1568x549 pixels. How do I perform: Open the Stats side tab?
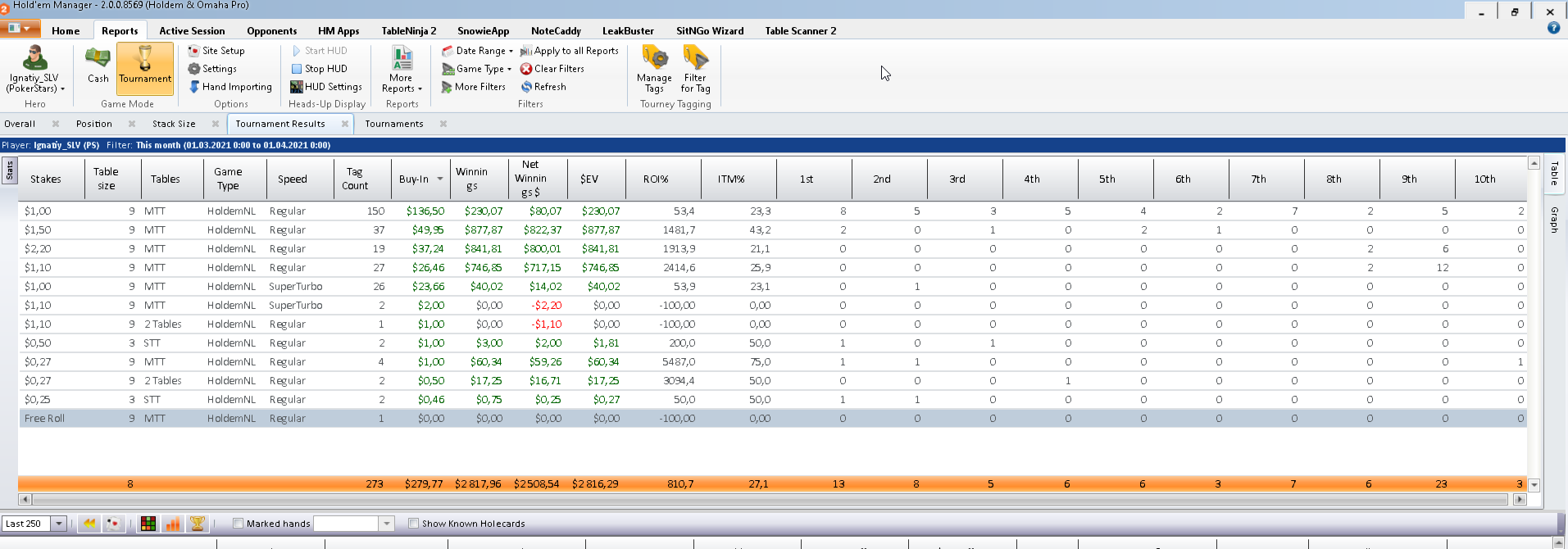(x=10, y=170)
